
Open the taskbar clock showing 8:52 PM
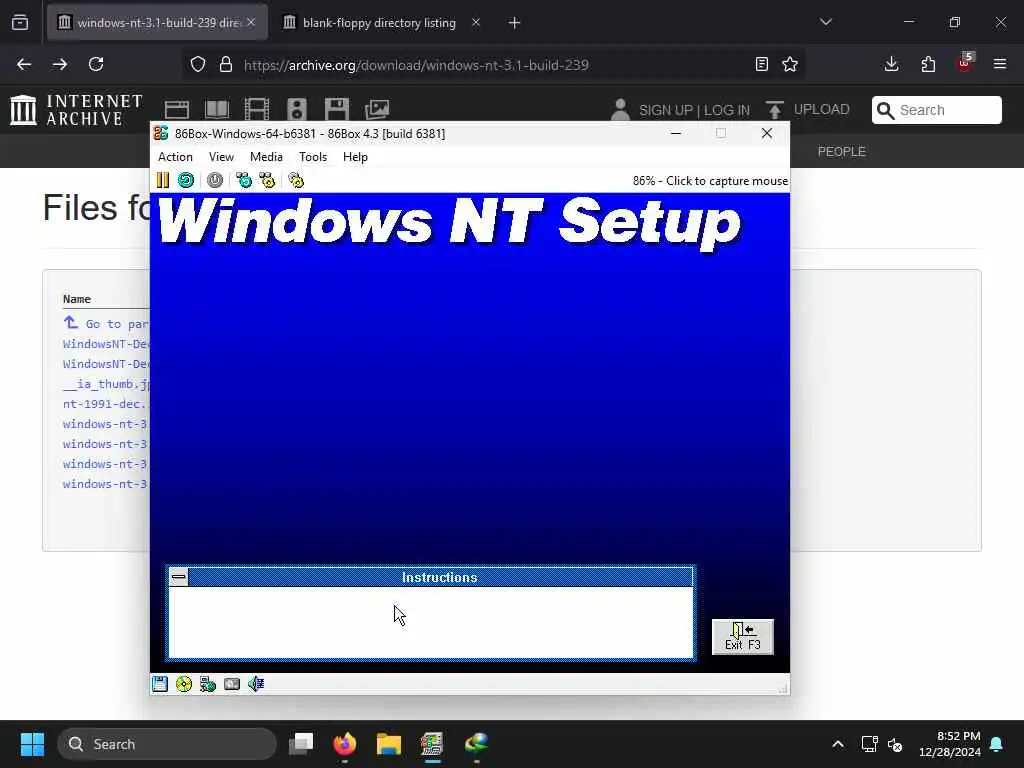[x=950, y=744]
